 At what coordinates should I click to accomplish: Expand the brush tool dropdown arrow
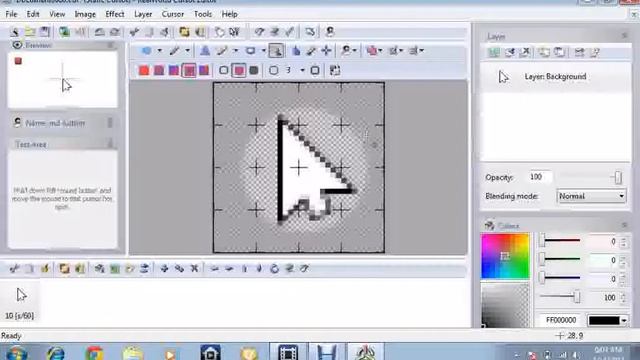(x=236, y=51)
